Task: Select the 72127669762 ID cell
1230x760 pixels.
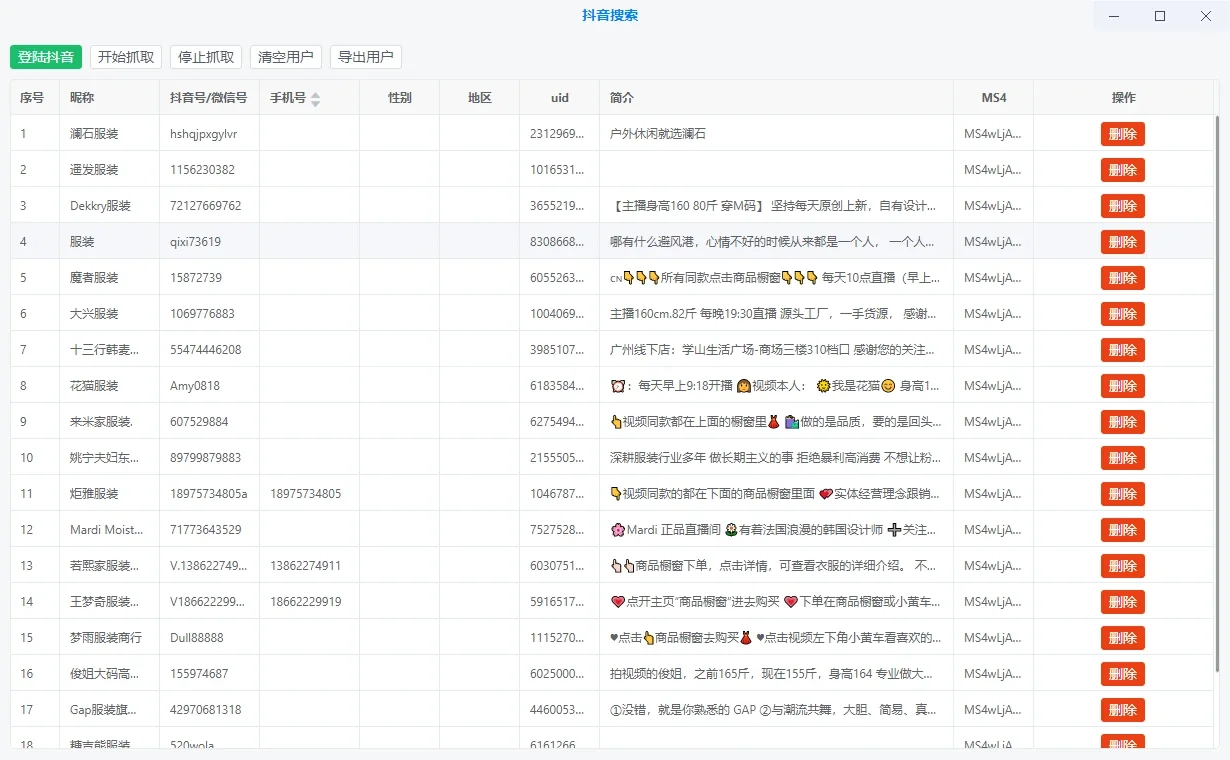Action: 209,206
